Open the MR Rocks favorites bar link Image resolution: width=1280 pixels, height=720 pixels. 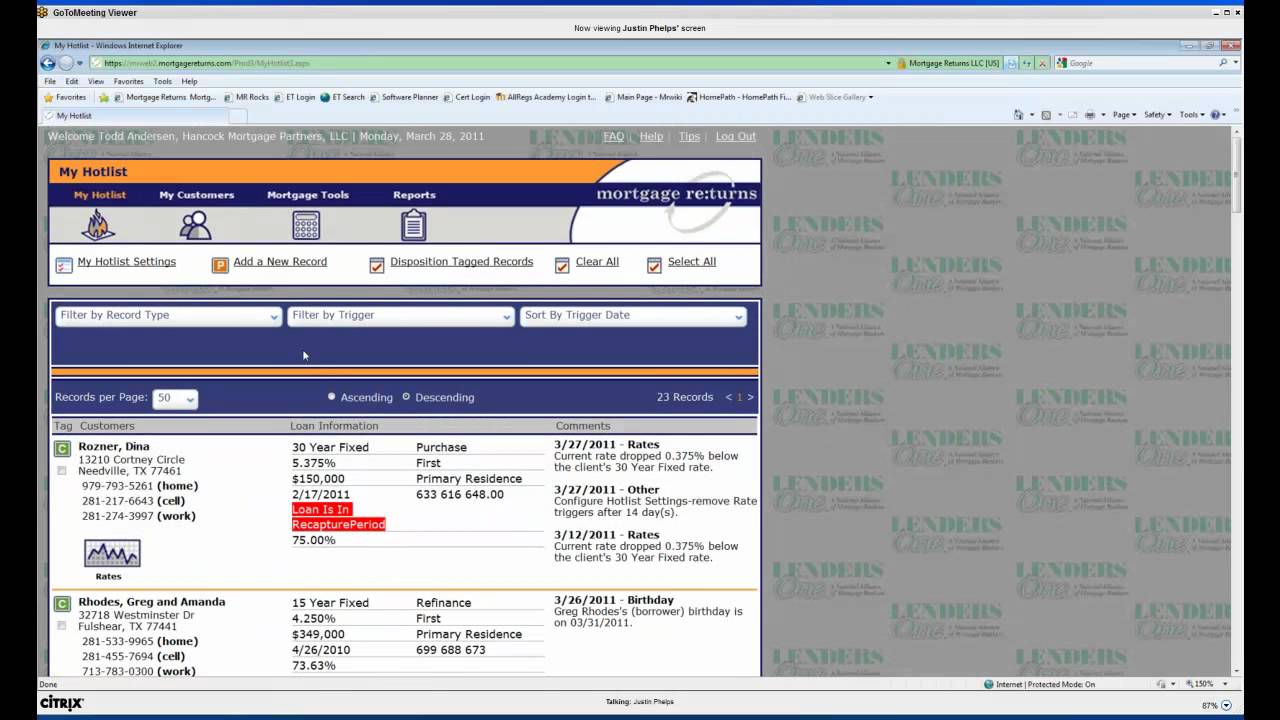coord(246,97)
